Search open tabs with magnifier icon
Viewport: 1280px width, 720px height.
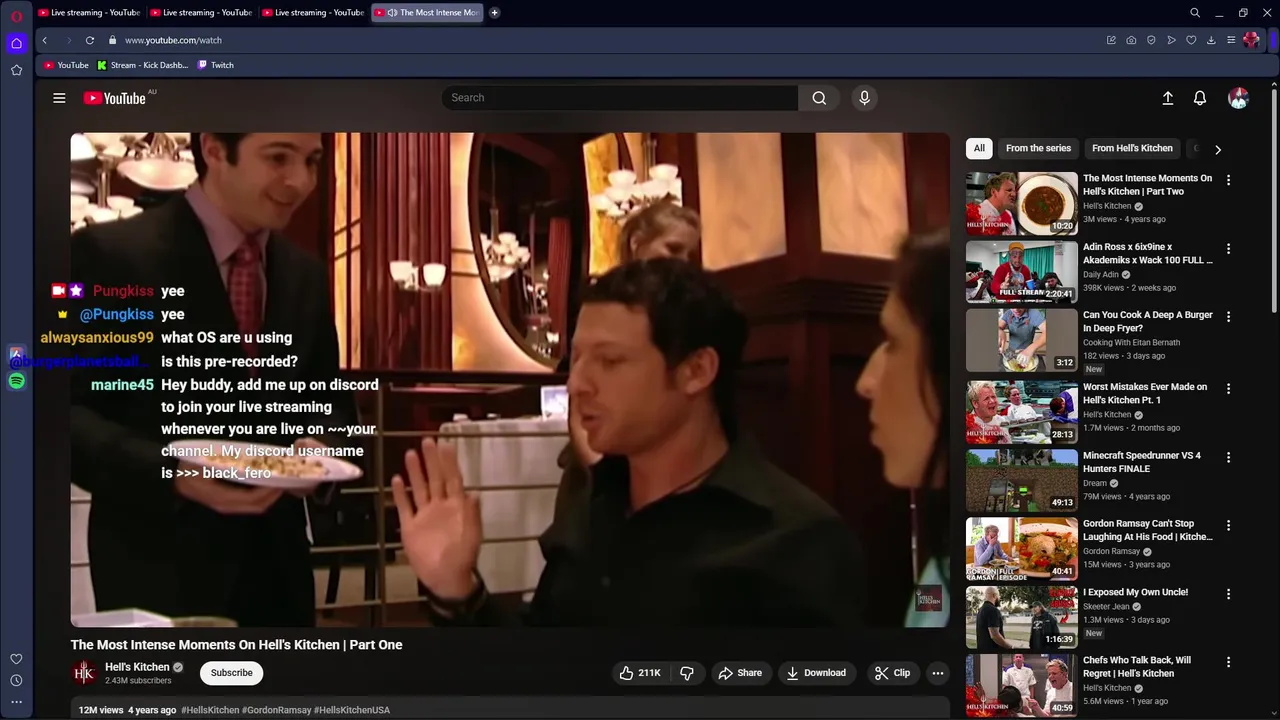pos(1195,13)
